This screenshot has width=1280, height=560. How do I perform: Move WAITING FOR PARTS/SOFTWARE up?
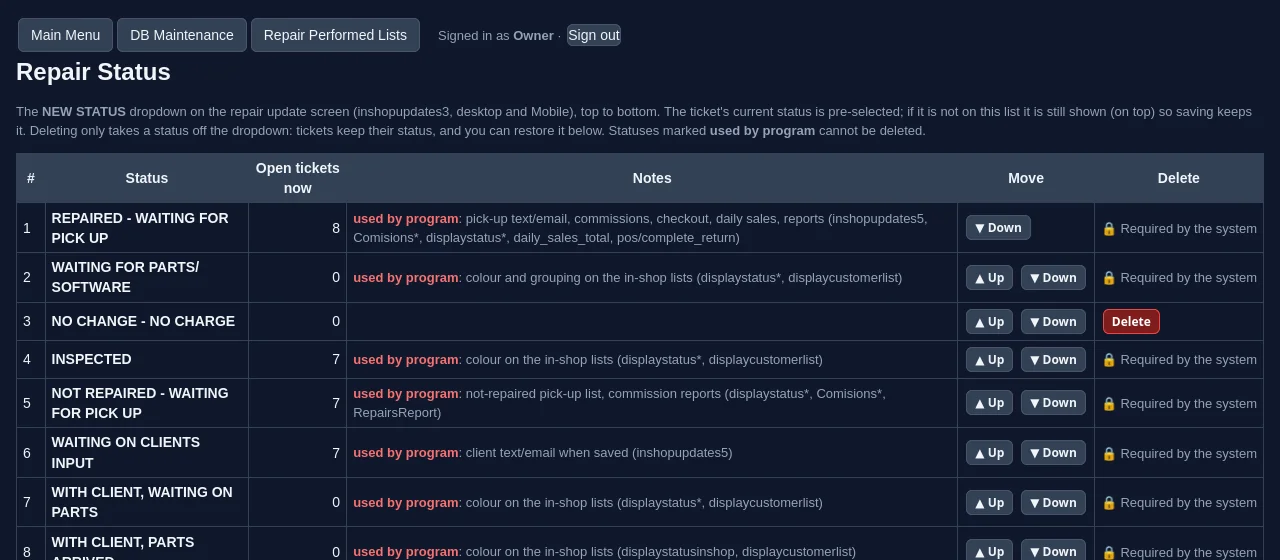click(x=989, y=278)
